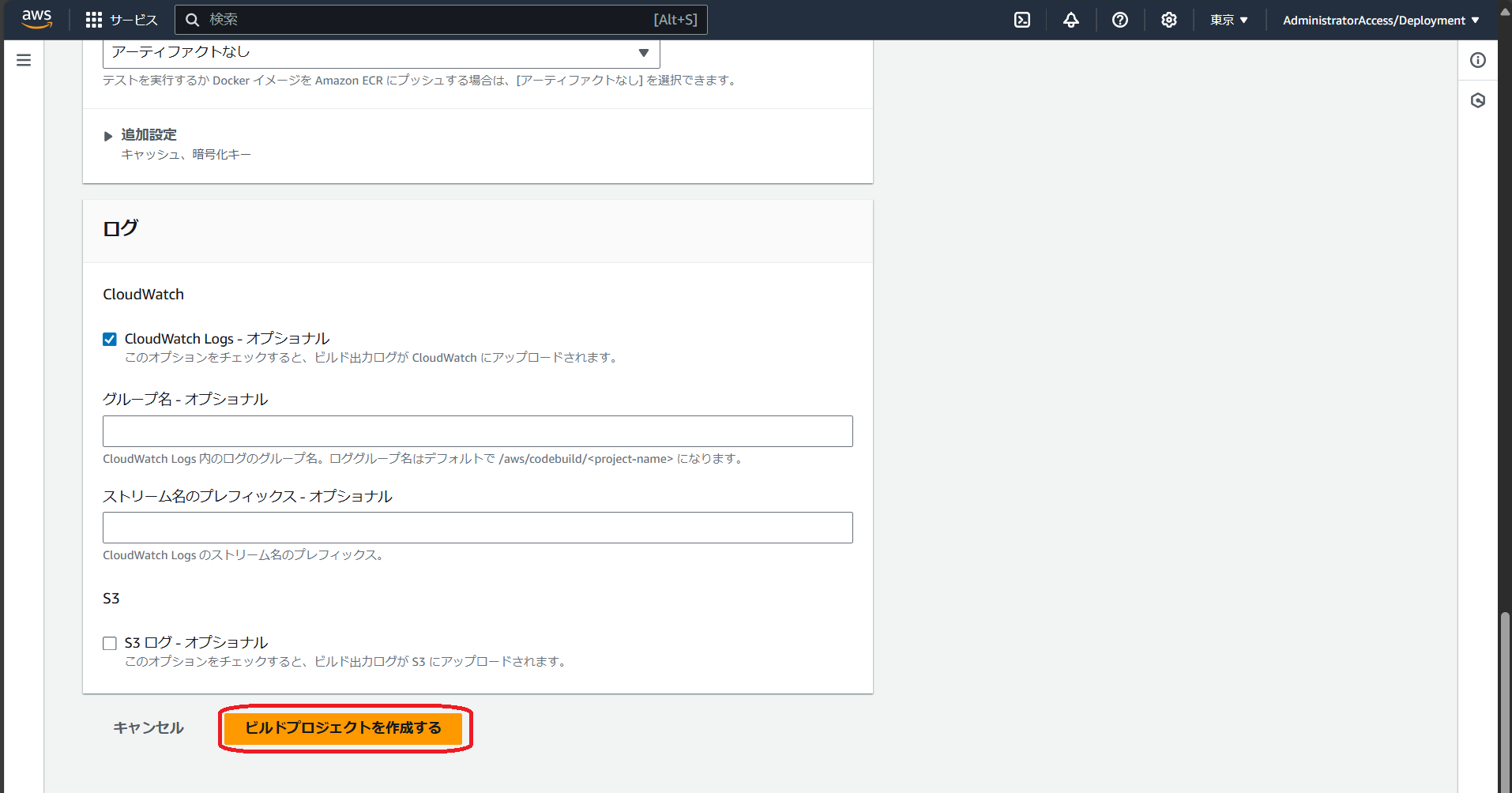Click the top 検索 search box
Viewport: 1512px width, 793px height.
[x=441, y=20]
